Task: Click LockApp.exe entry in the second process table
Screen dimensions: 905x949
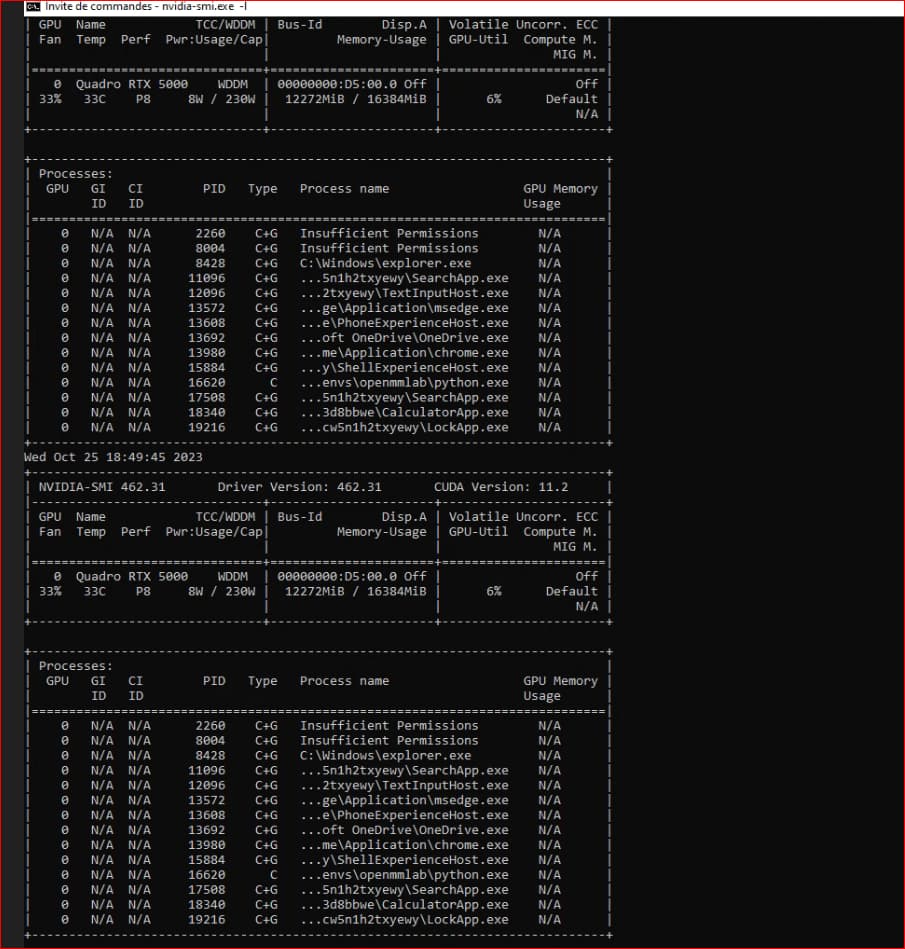Action: (x=403, y=920)
